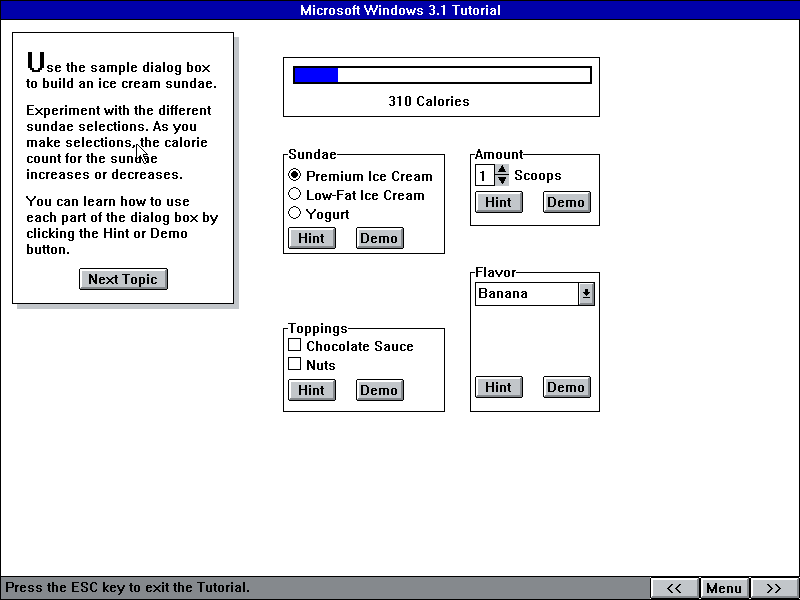Click the ESC key status bar message

tap(128, 587)
